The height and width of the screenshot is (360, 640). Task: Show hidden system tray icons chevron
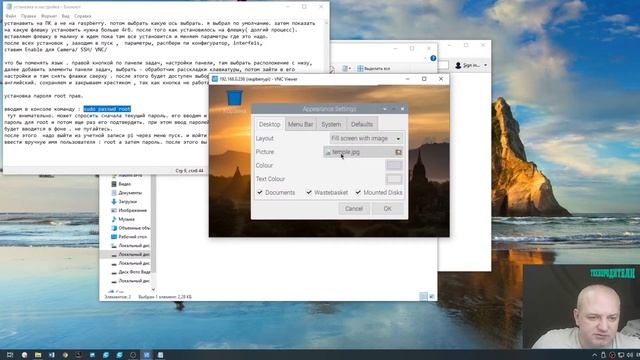[x=594, y=355]
